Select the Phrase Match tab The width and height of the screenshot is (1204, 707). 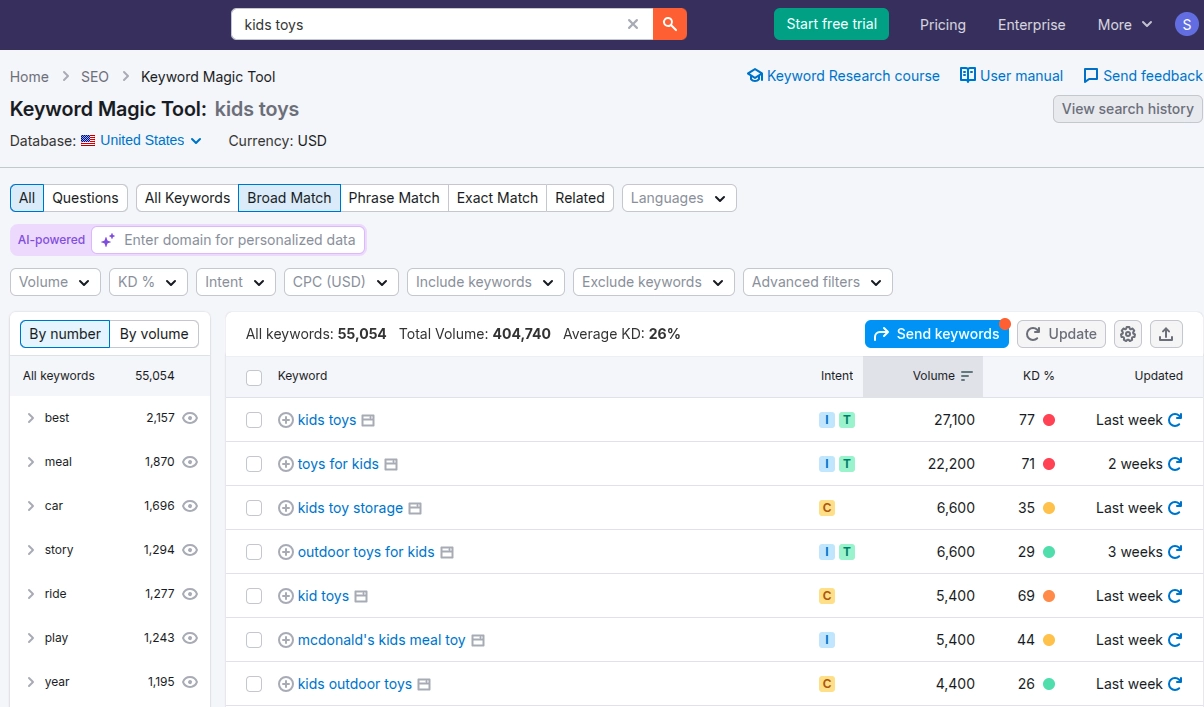click(394, 198)
